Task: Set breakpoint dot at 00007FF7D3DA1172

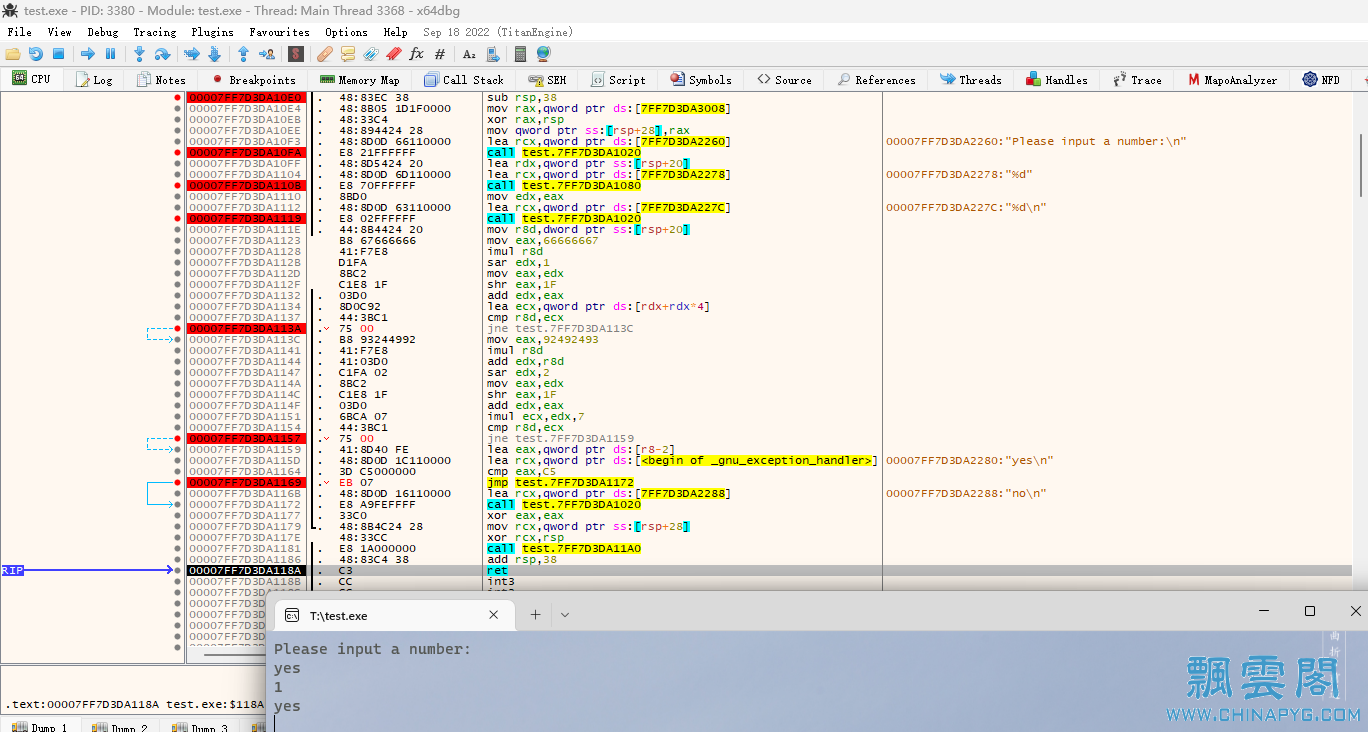Action: [x=178, y=504]
